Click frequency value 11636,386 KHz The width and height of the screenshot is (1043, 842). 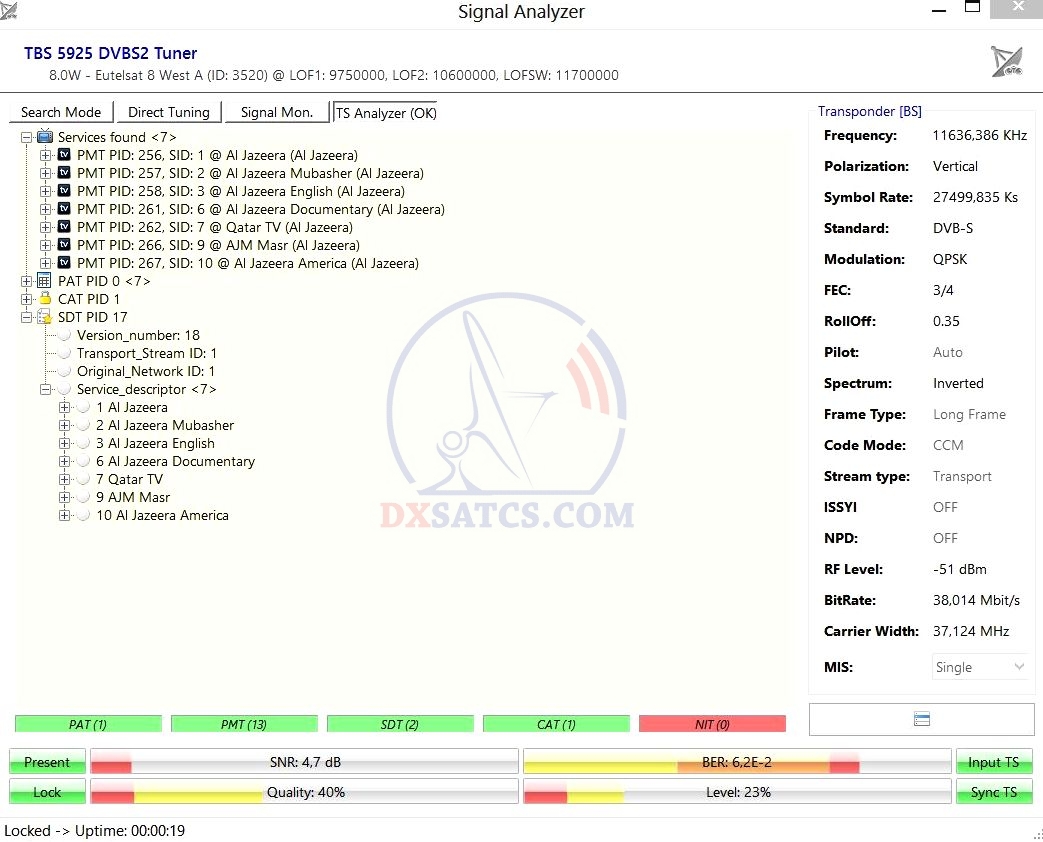tap(980, 135)
